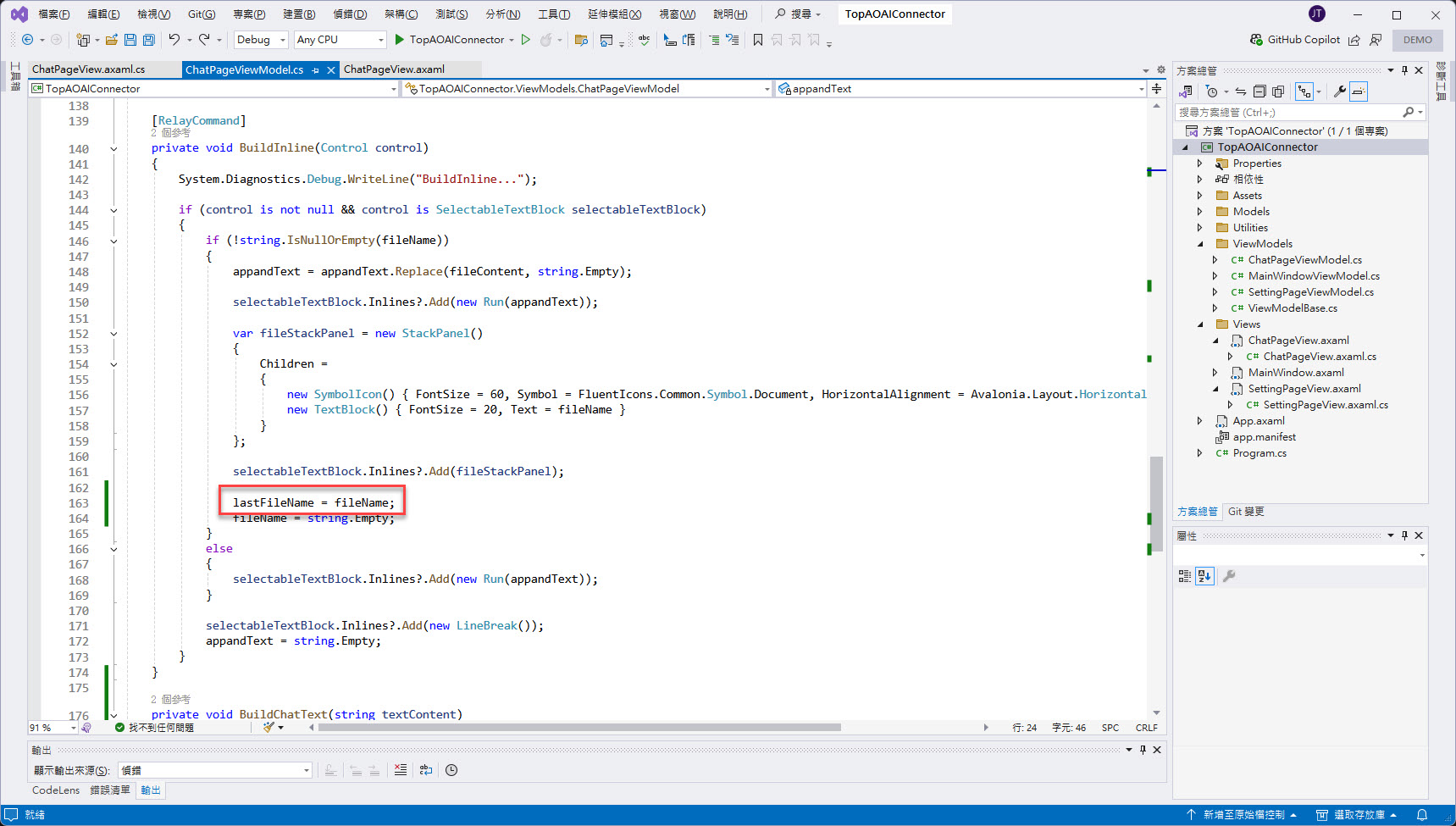The image size is (1456, 826).
Task: Collapse the ViewModels folder node
Action: click(x=1199, y=244)
